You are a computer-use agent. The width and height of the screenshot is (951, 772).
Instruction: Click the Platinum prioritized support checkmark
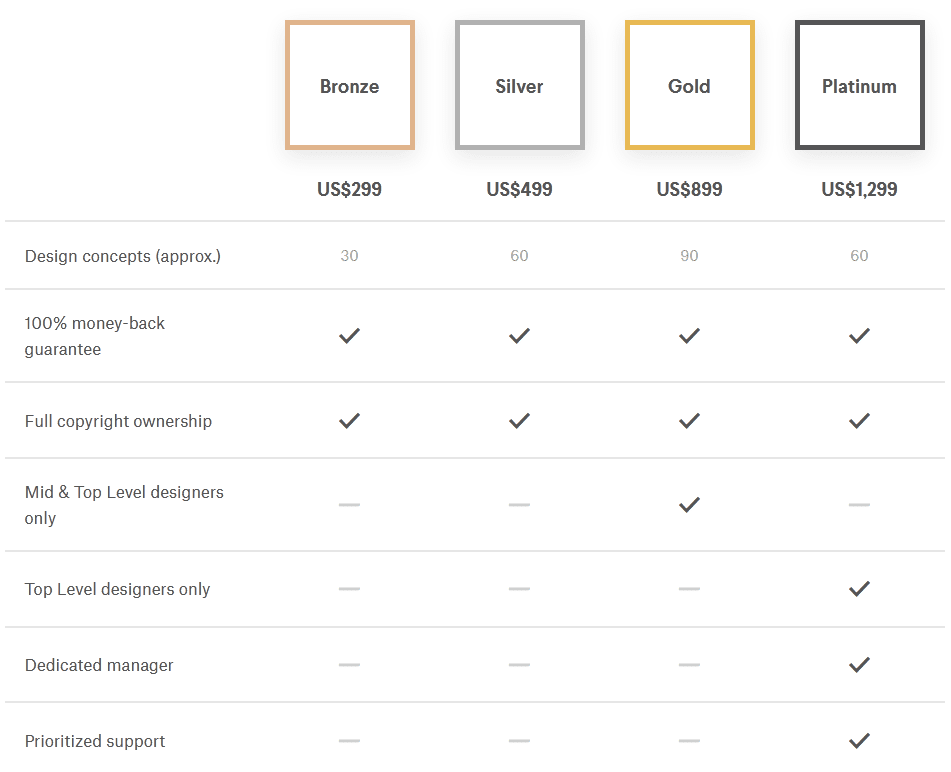point(859,741)
